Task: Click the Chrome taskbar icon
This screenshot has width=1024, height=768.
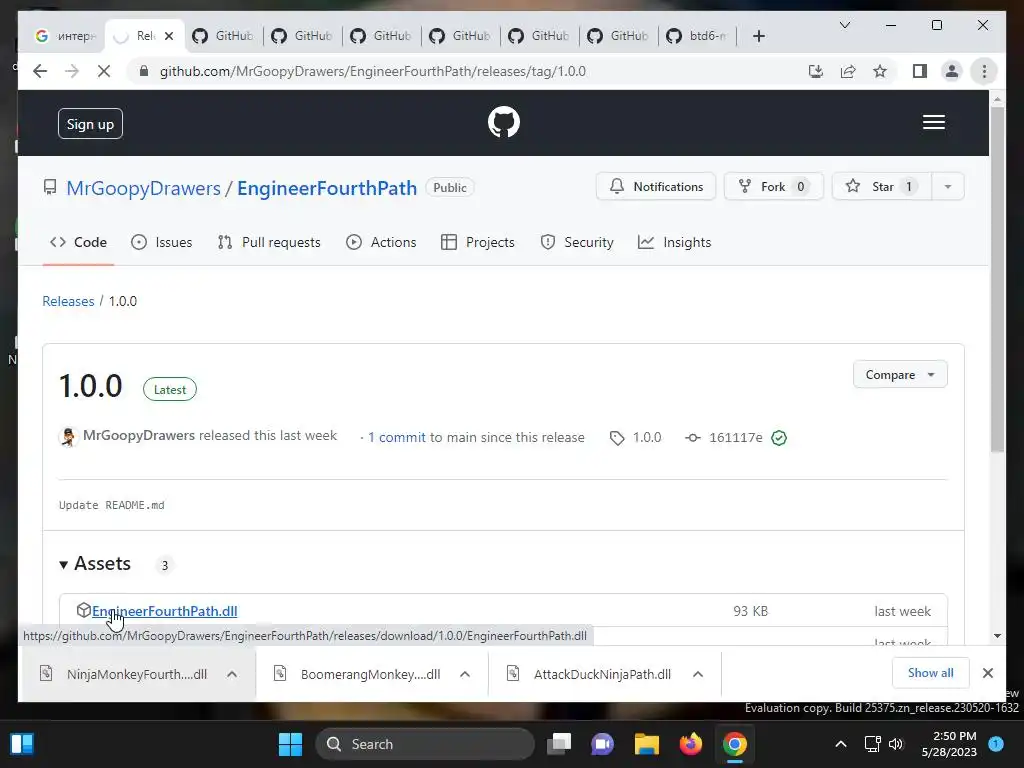Action: 734,744
